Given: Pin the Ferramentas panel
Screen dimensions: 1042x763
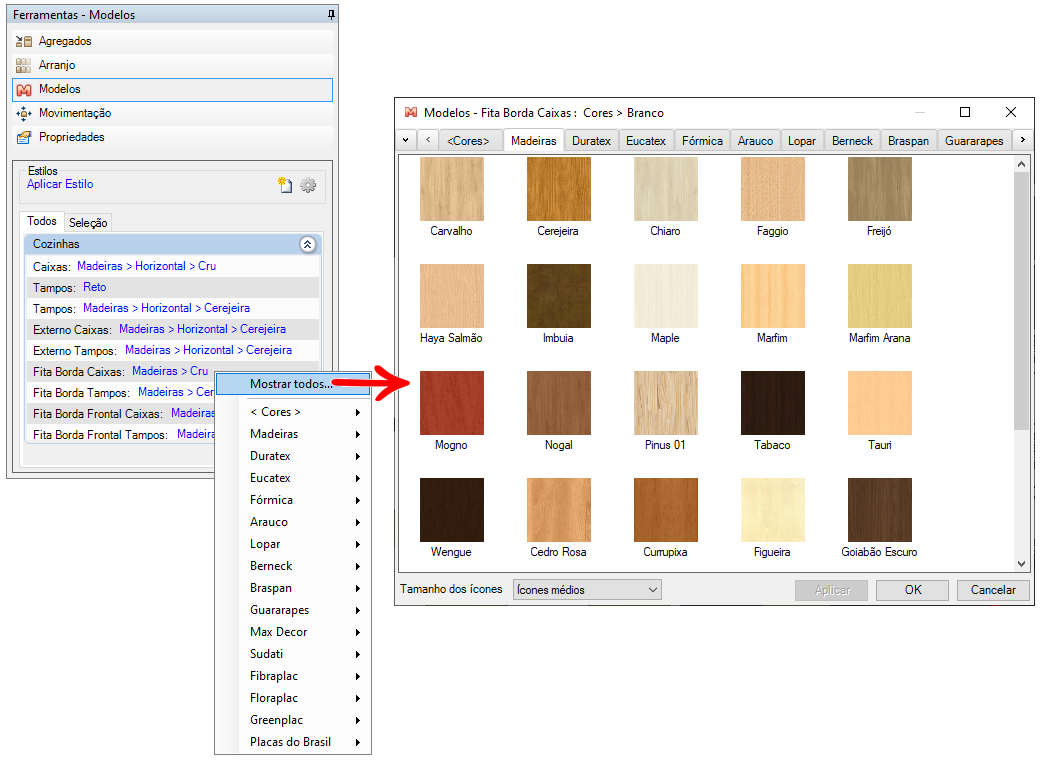Looking at the screenshot, I should coord(331,15).
